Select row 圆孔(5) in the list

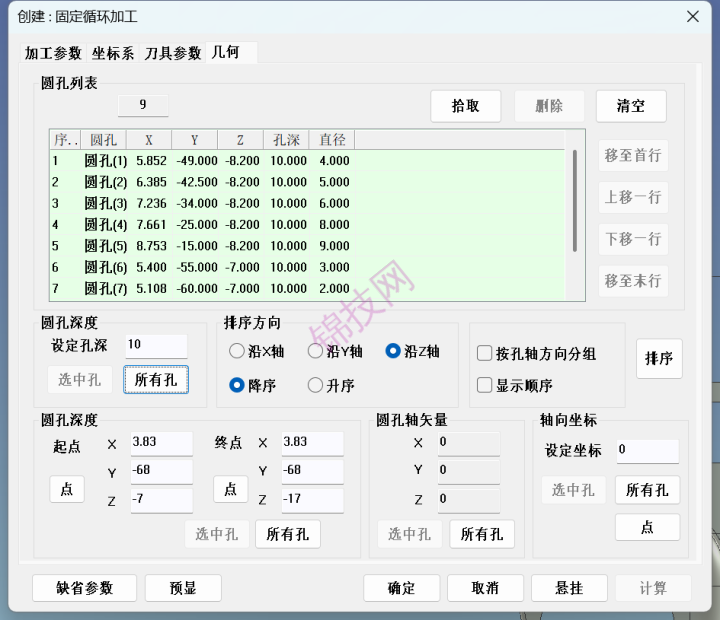pyautogui.click(x=307, y=246)
